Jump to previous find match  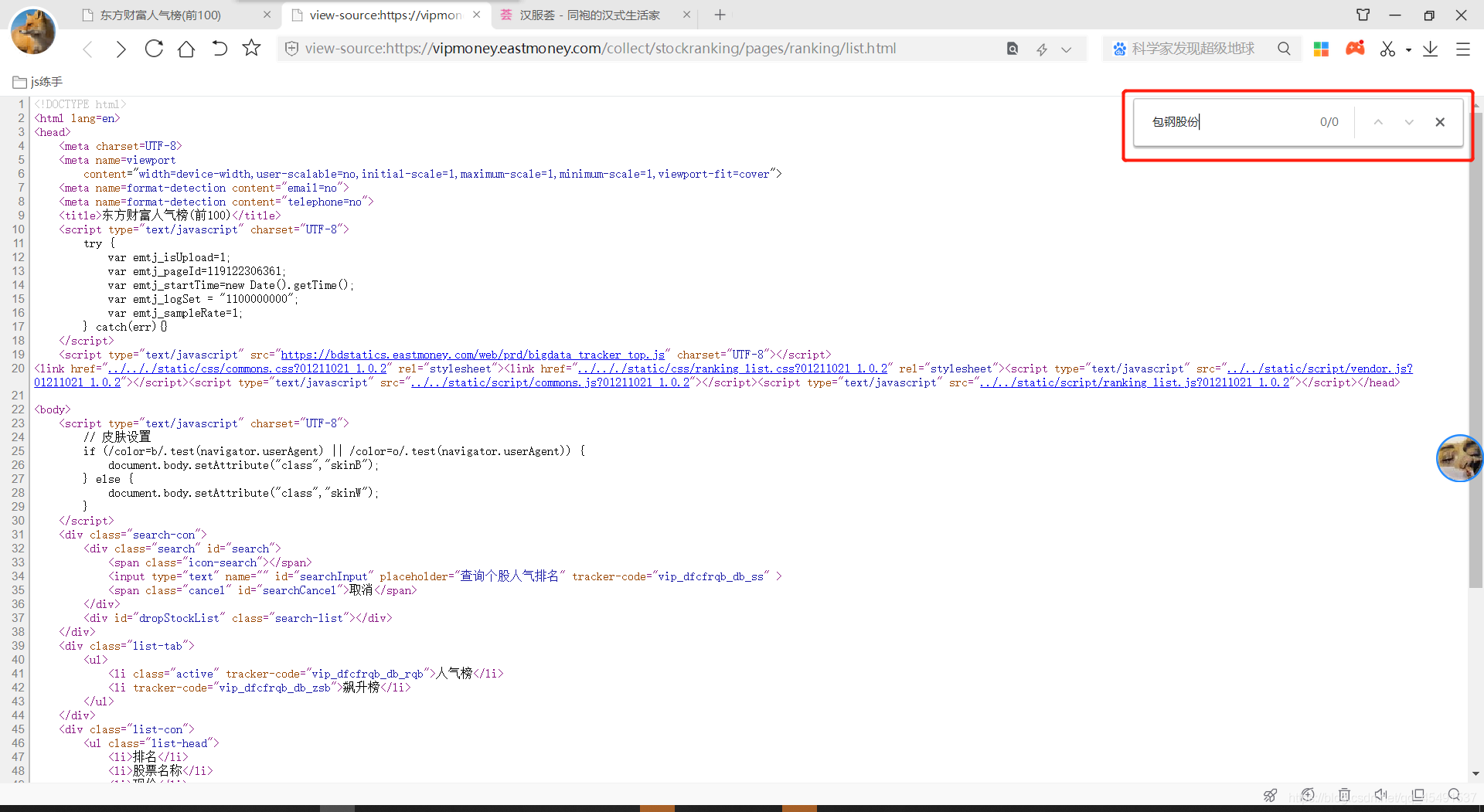click(x=1378, y=122)
